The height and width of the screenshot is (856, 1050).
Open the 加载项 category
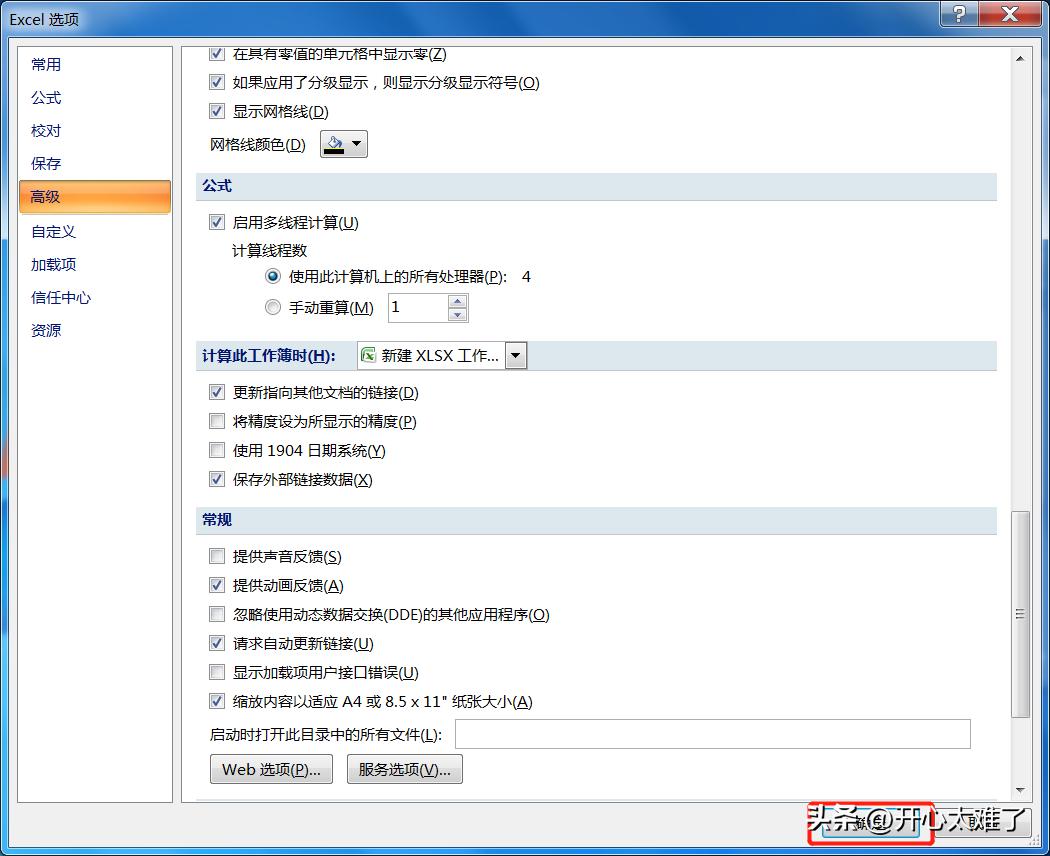[54, 265]
